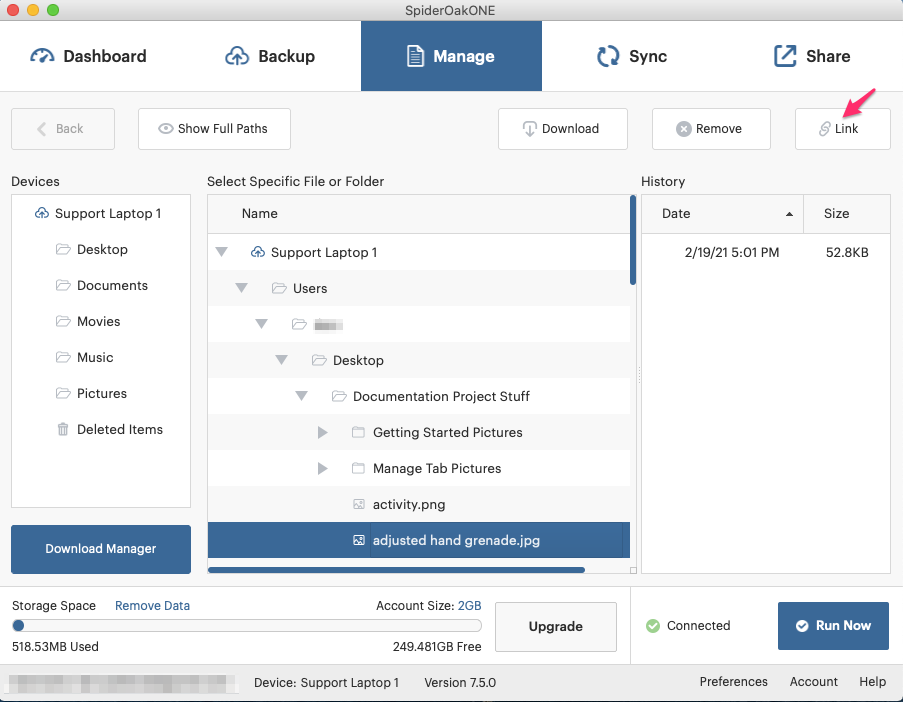Click the Remove X icon button
The image size is (903, 702).
[683, 129]
